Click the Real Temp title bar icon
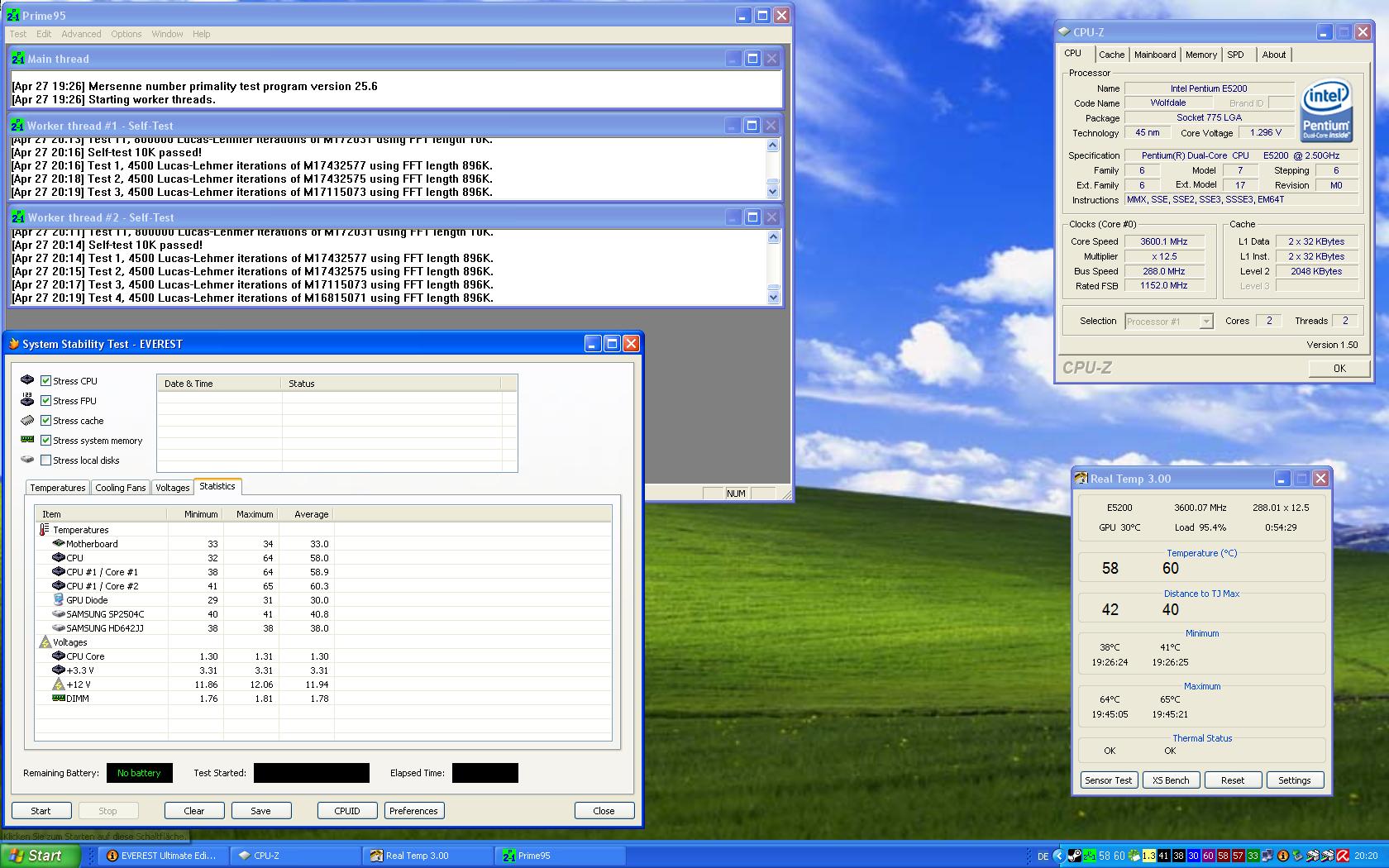The width and height of the screenshot is (1389, 868). click(x=1081, y=479)
